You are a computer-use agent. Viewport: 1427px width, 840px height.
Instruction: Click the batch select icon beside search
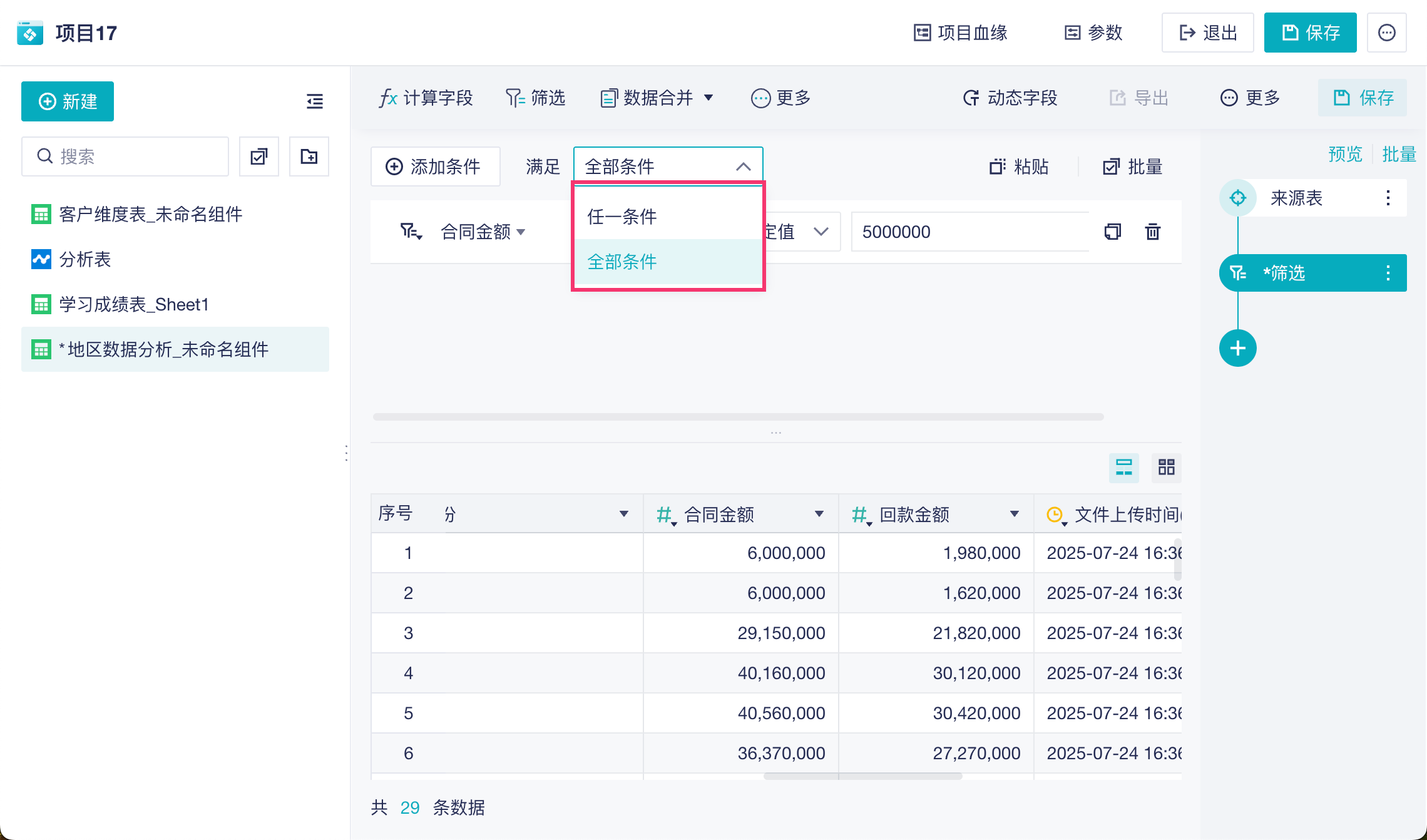(x=259, y=156)
